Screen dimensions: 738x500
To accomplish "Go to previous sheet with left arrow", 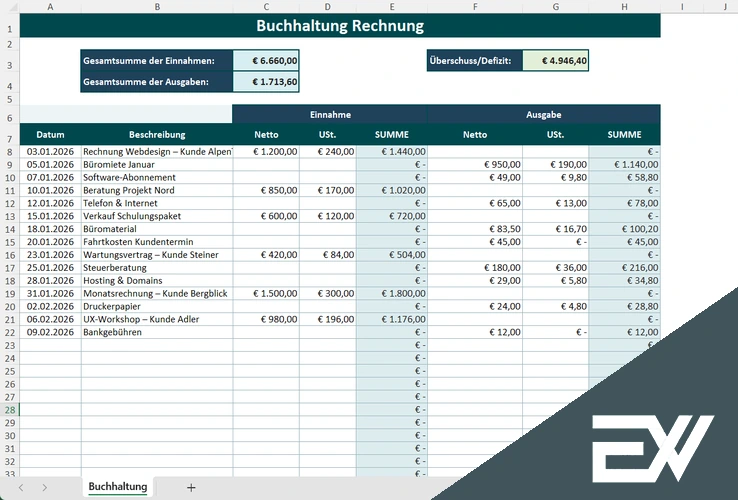I will (x=21, y=488).
